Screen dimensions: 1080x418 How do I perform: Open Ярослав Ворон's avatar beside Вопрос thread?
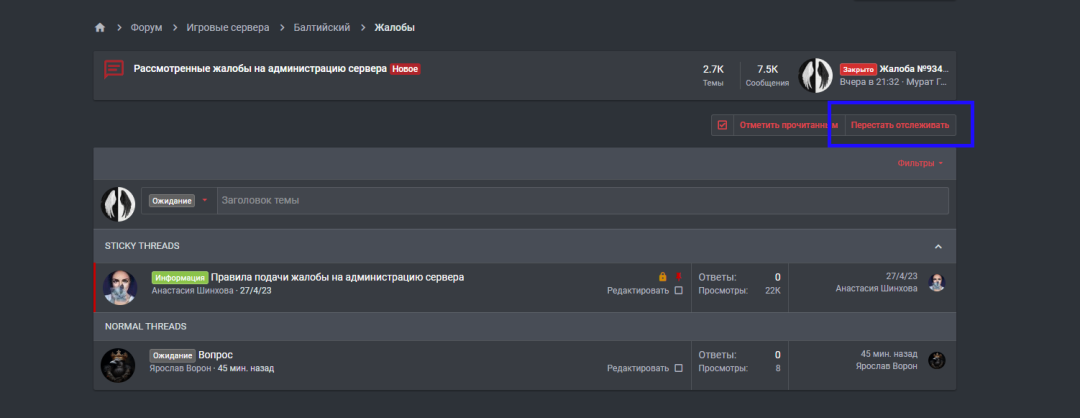[x=118, y=365]
